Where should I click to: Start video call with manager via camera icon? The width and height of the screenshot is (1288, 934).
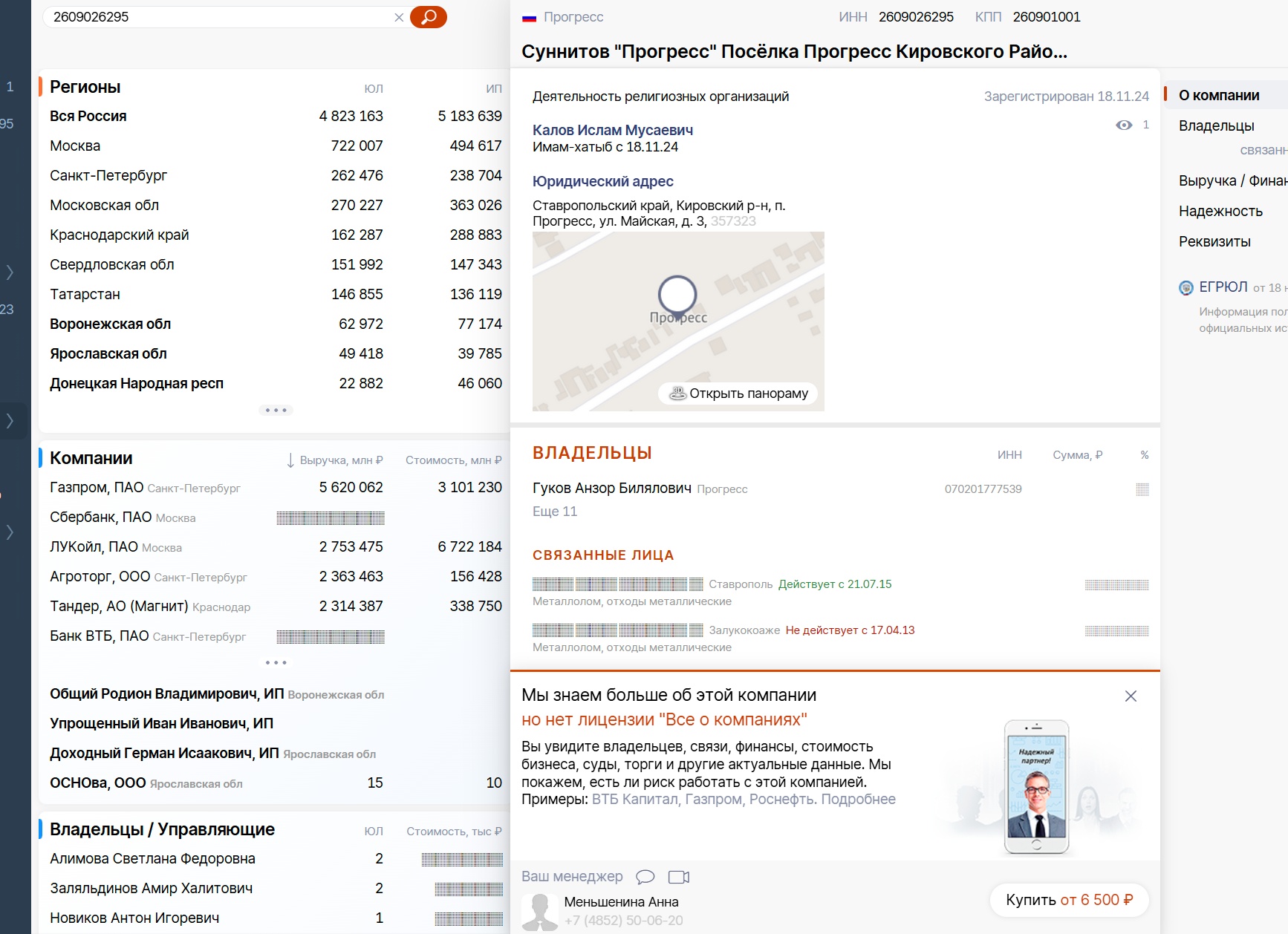[679, 877]
